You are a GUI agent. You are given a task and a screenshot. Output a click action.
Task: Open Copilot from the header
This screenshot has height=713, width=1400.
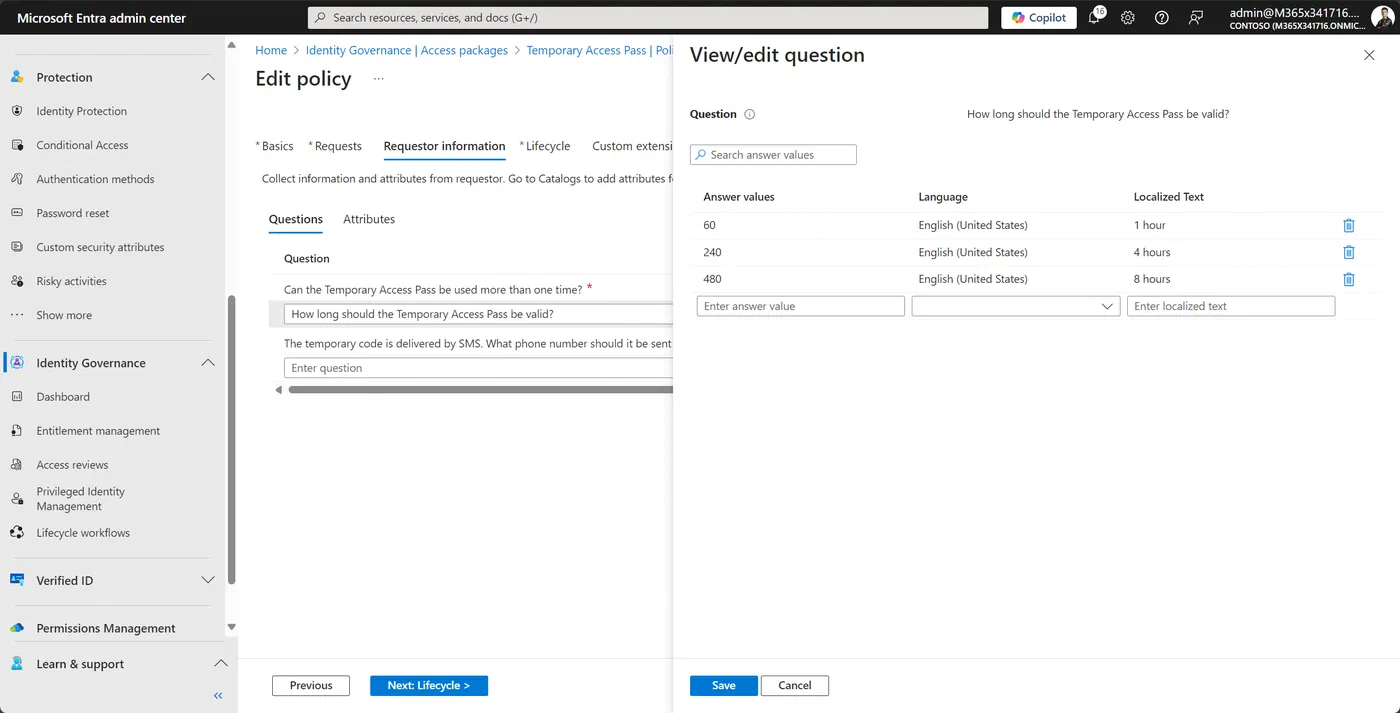pos(1038,18)
